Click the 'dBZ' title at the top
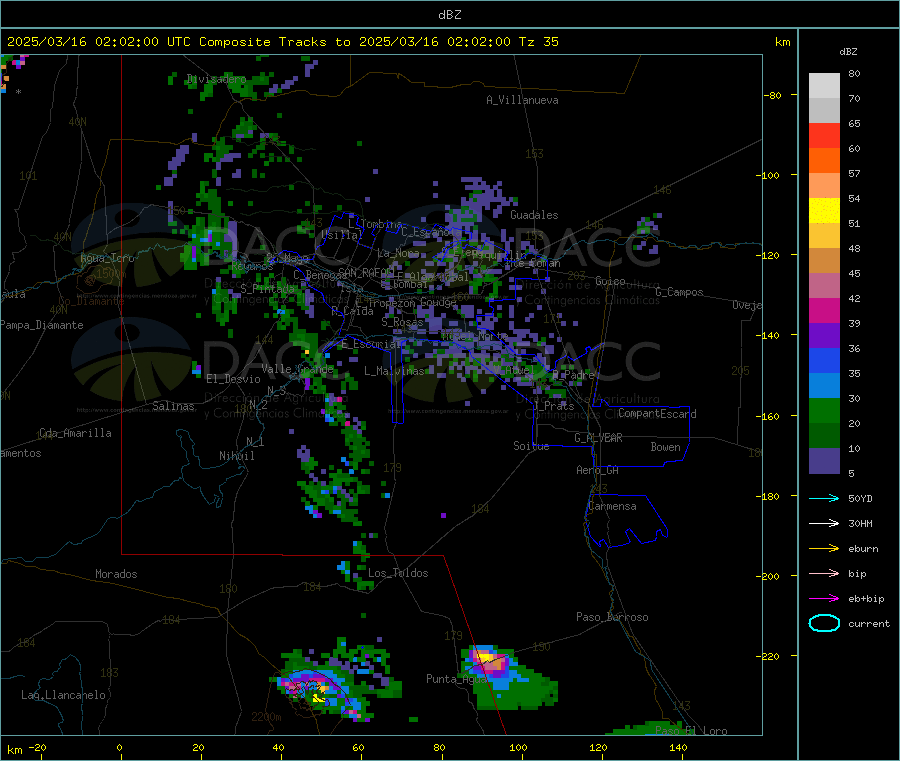The height and width of the screenshot is (761, 900). [x=449, y=15]
